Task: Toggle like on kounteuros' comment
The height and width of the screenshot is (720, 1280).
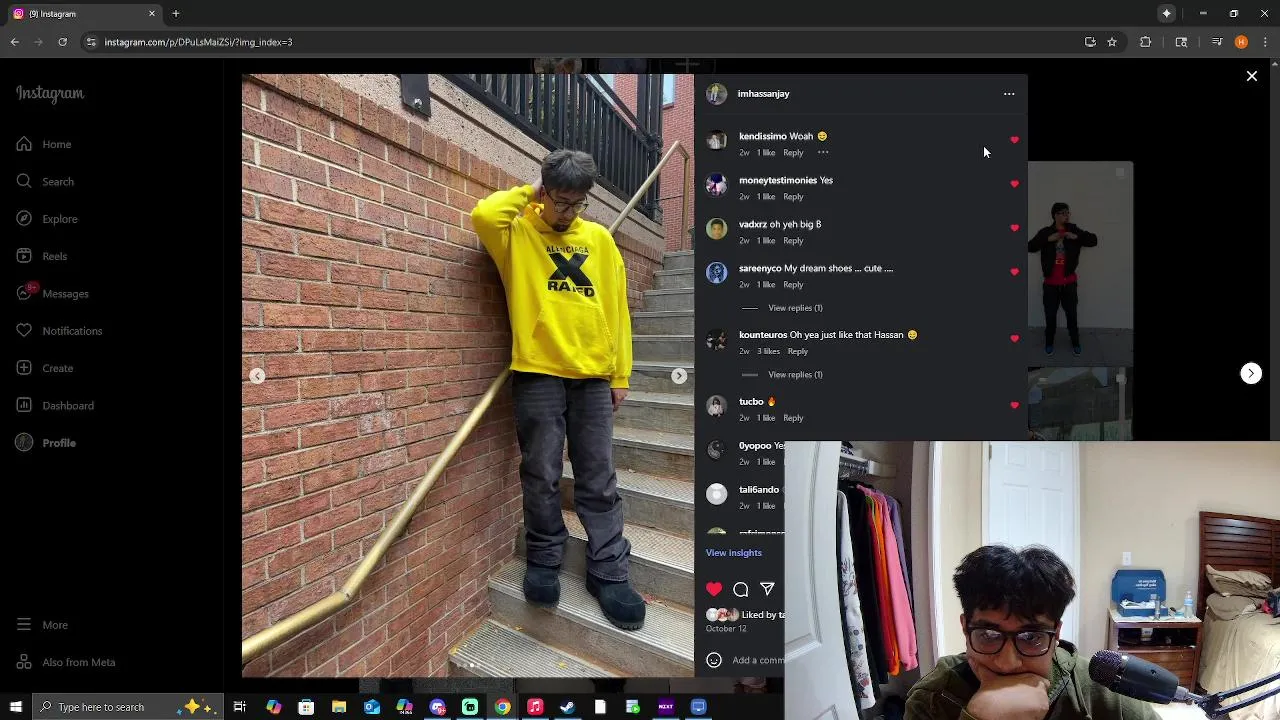Action: [1014, 339]
